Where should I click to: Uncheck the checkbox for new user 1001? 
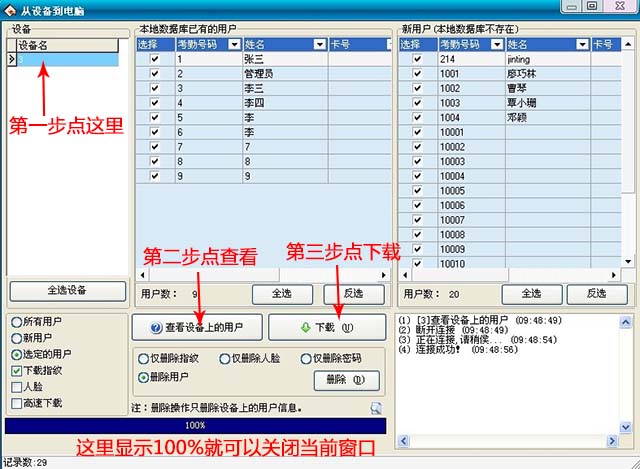pos(417,73)
